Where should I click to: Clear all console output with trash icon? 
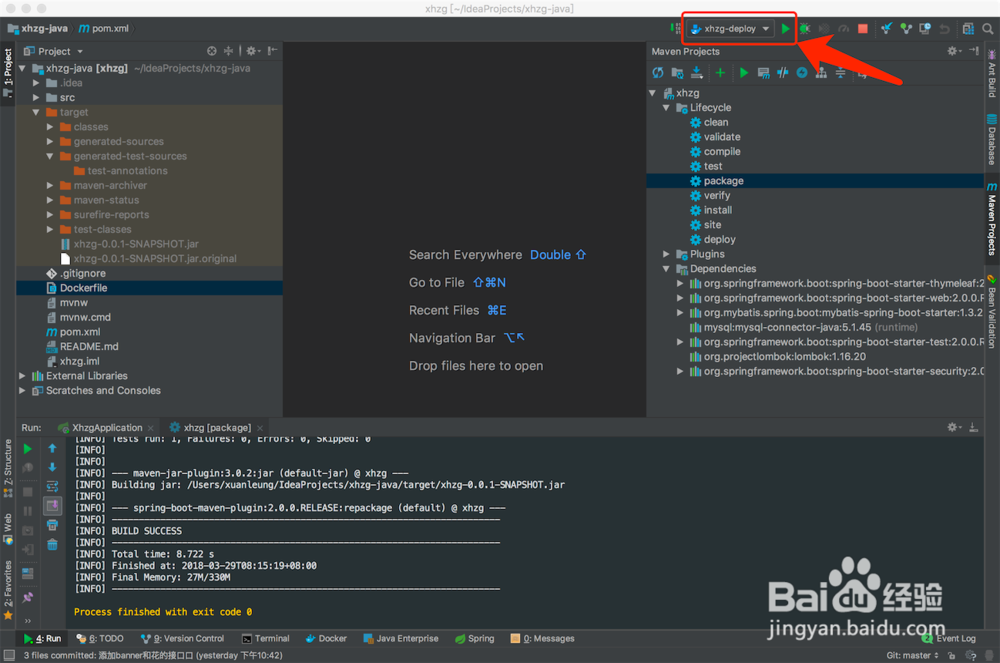pos(52,545)
